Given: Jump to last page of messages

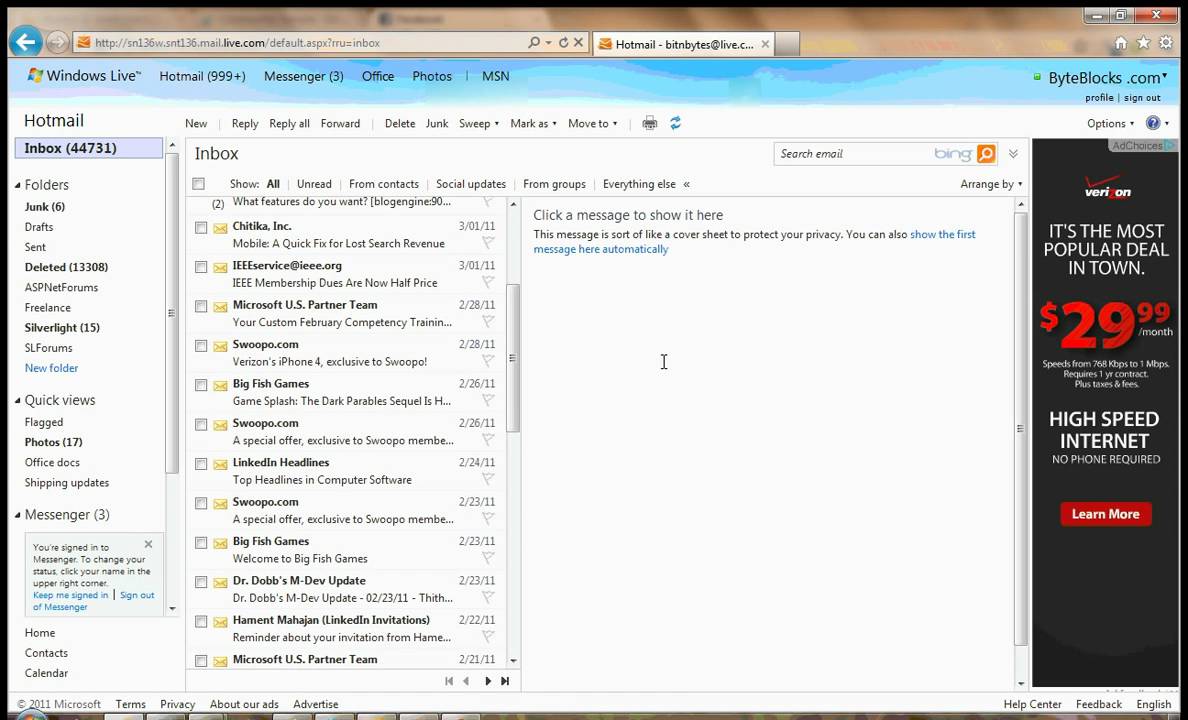Looking at the screenshot, I should coord(505,681).
